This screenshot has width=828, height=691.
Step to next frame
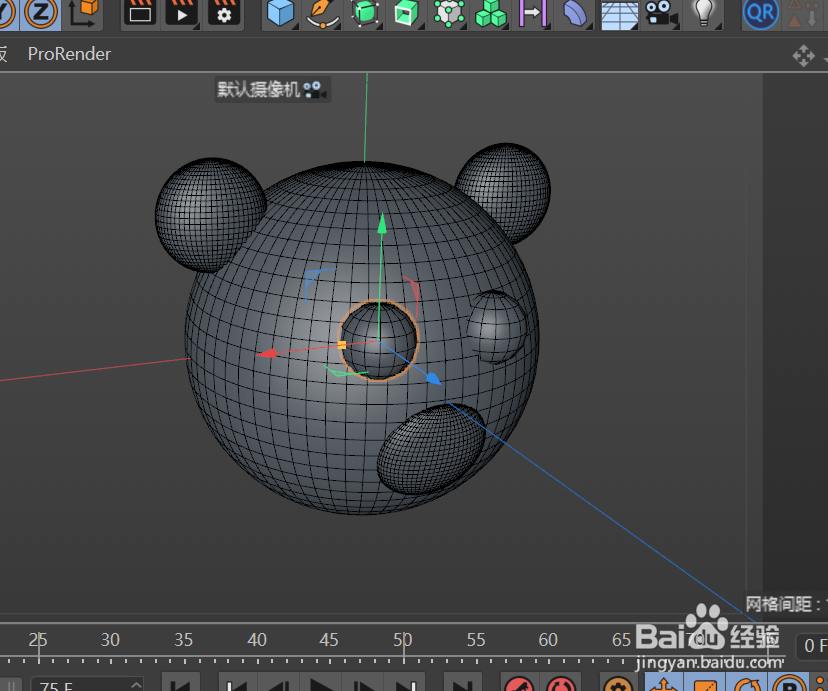click(363, 683)
